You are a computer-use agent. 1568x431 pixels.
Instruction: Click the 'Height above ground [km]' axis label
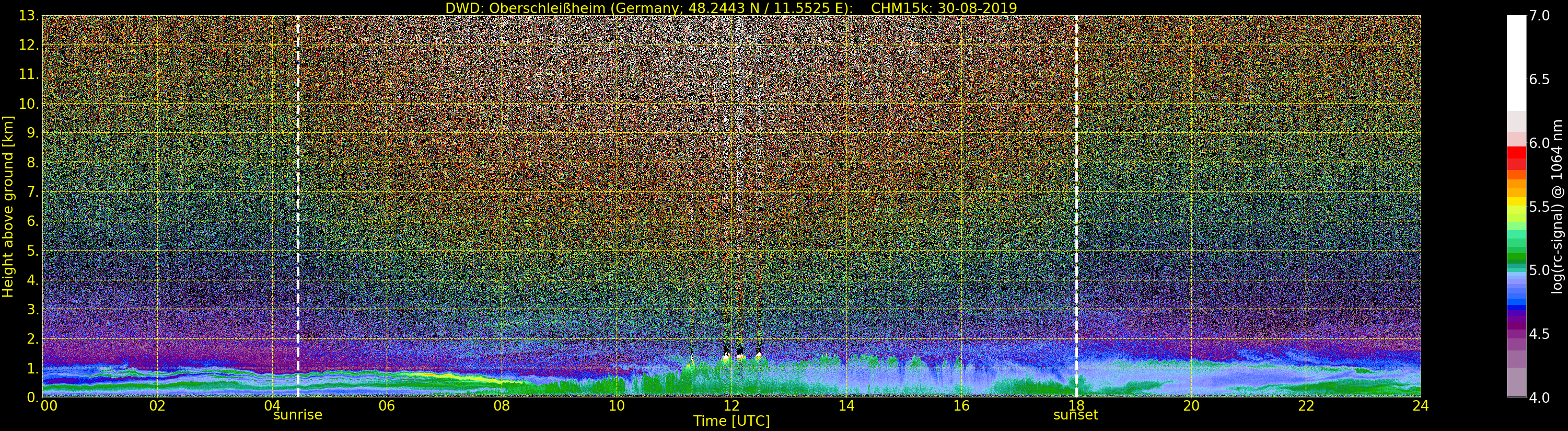[x=8, y=206]
